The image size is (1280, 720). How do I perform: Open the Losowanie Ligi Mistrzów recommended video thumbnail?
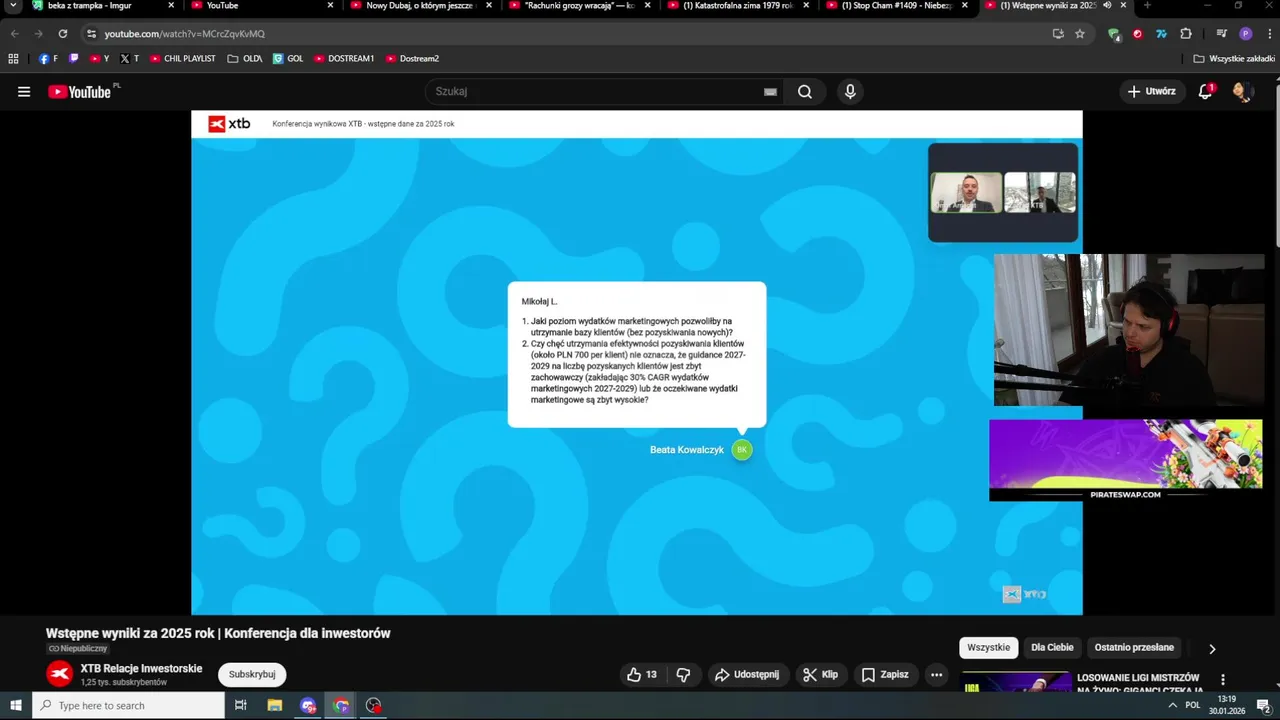click(1016, 682)
